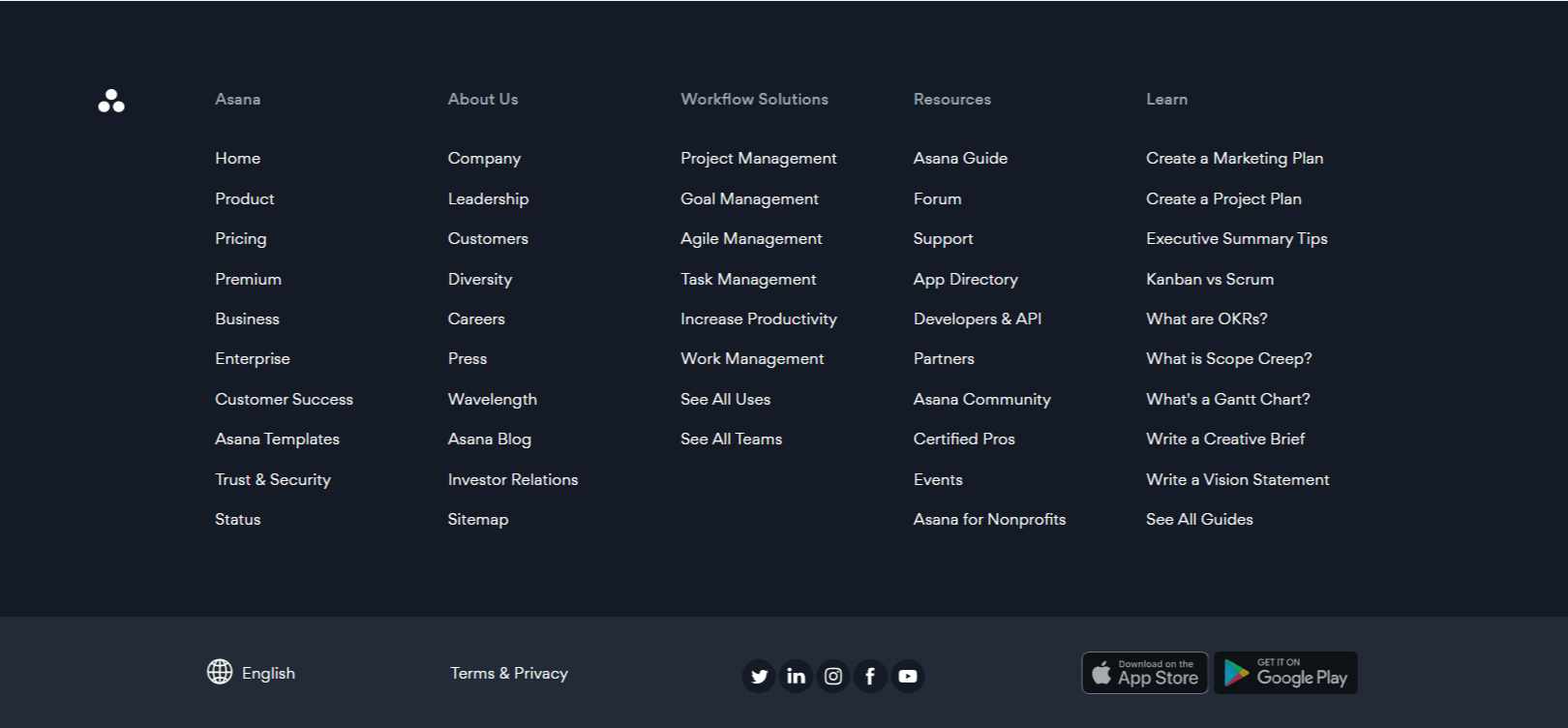Open Work Management link
Image resolution: width=1568 pixels, height=728 pixels.
pos(753,358)
